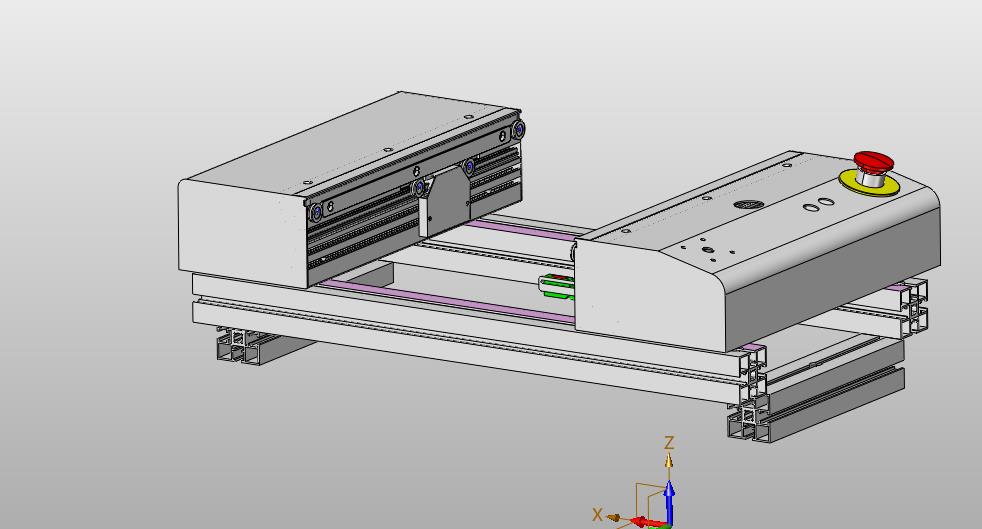Select the blue Z-axis arrow of triad
The image size is (982, 529).
(669, 502)
